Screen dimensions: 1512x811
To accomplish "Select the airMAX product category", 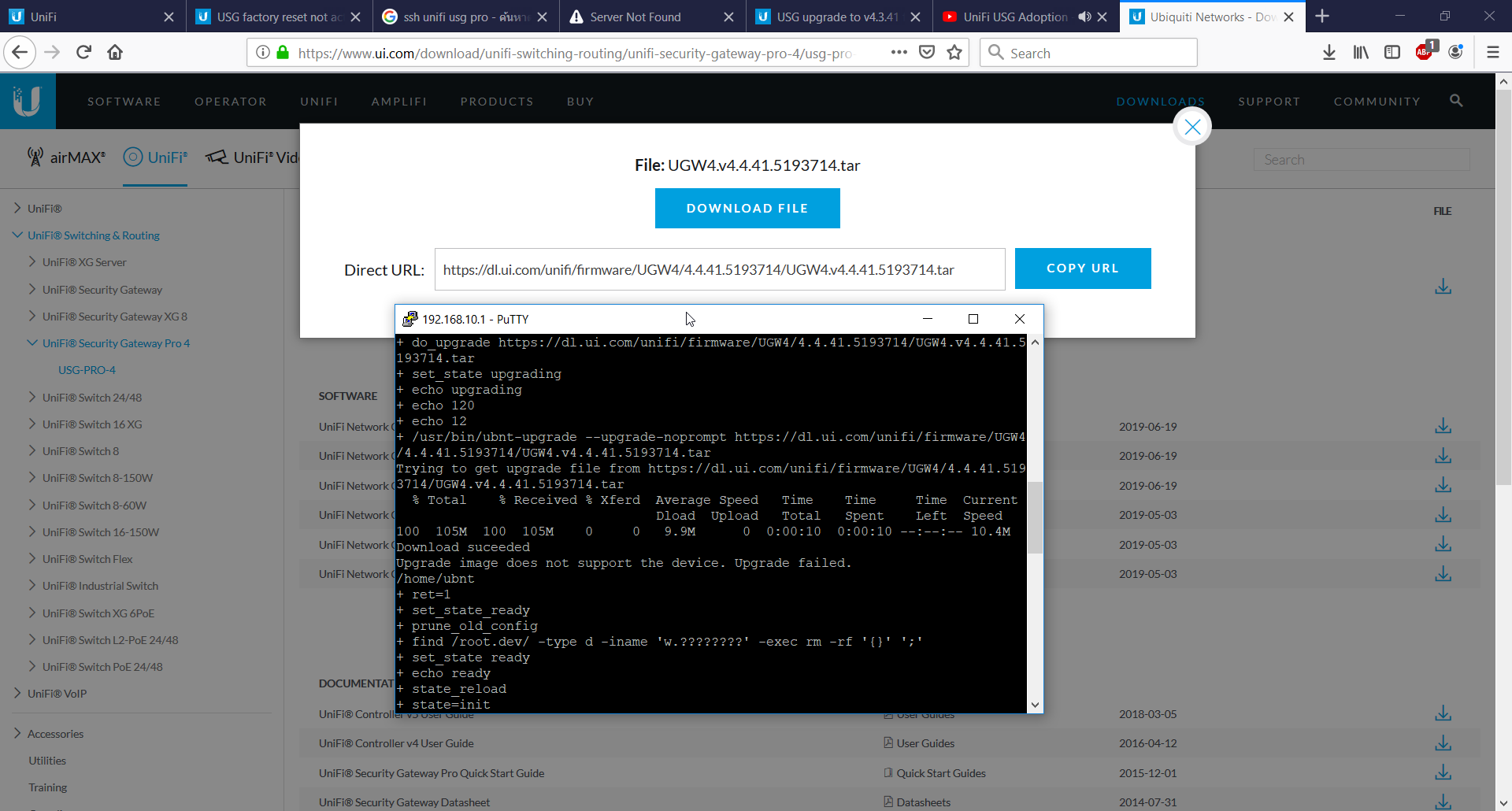I will click(x=66, y=157).
